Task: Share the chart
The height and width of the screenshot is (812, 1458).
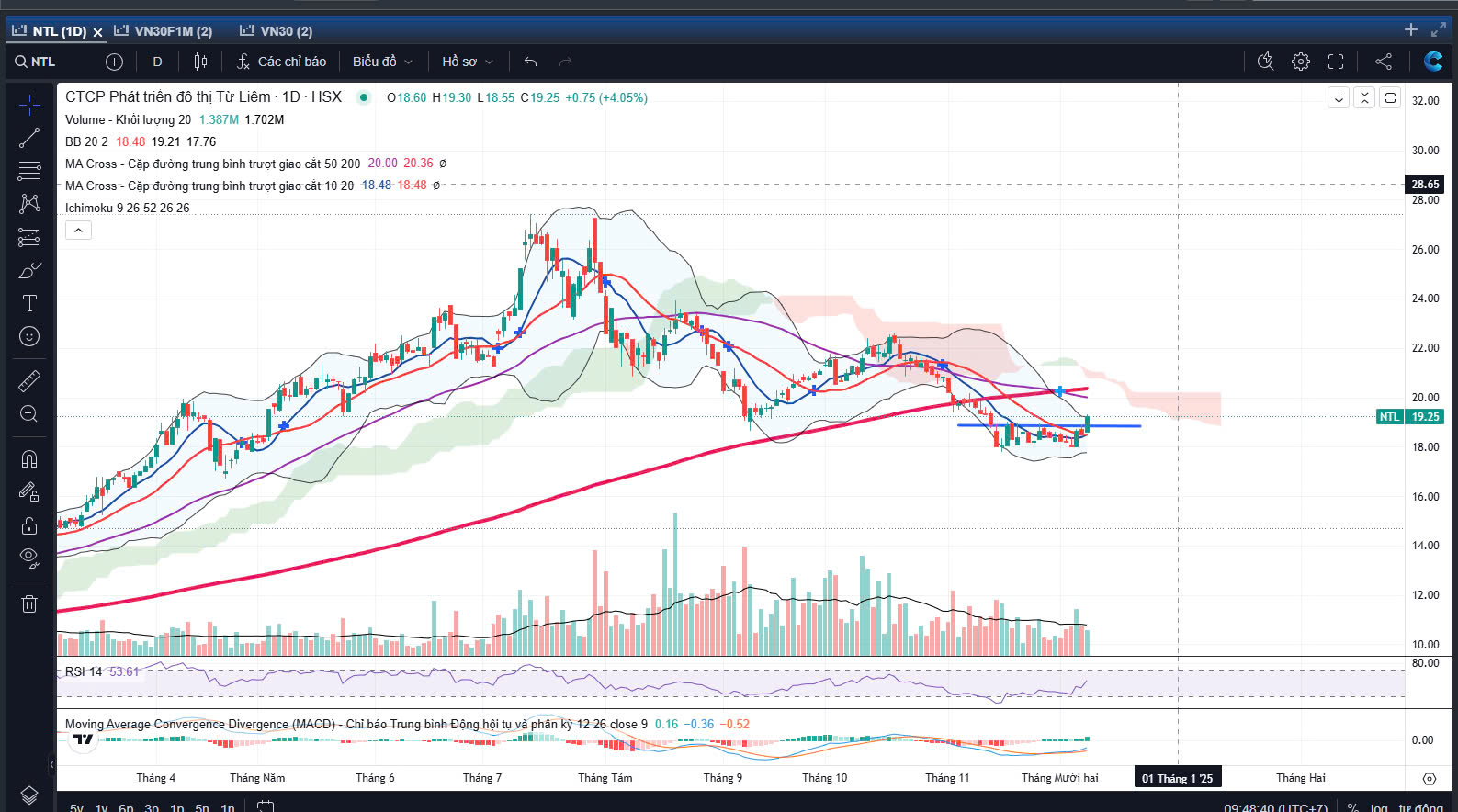Action: 1384,62
